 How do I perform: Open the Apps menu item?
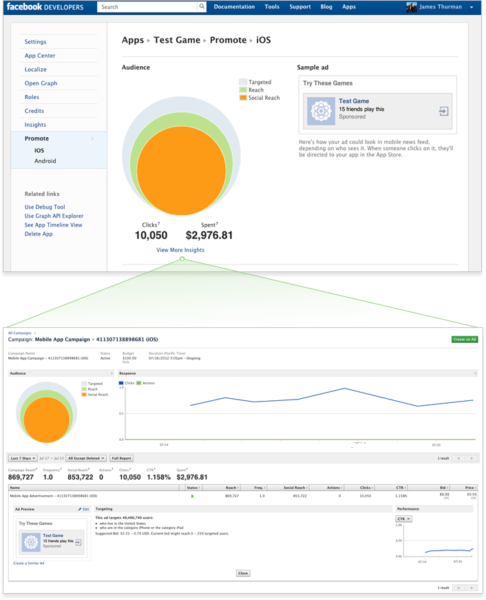click(349, 7)
